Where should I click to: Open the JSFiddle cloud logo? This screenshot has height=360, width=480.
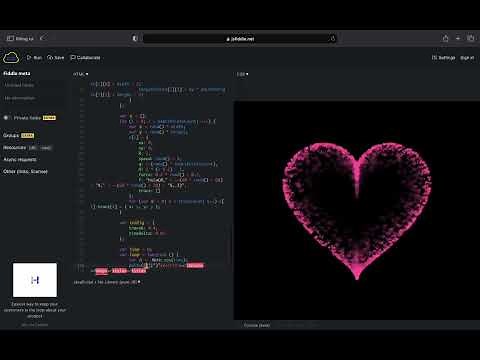[11, 57]
